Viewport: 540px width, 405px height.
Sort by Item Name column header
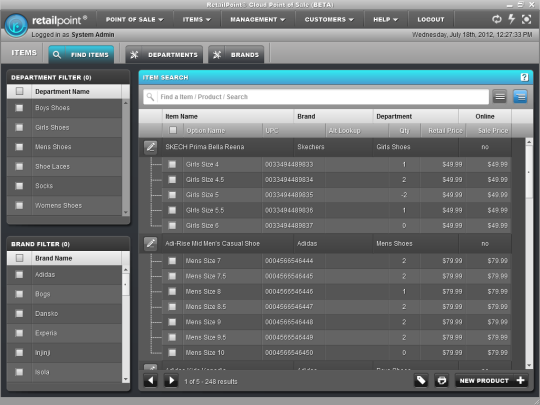pos(228,116)
